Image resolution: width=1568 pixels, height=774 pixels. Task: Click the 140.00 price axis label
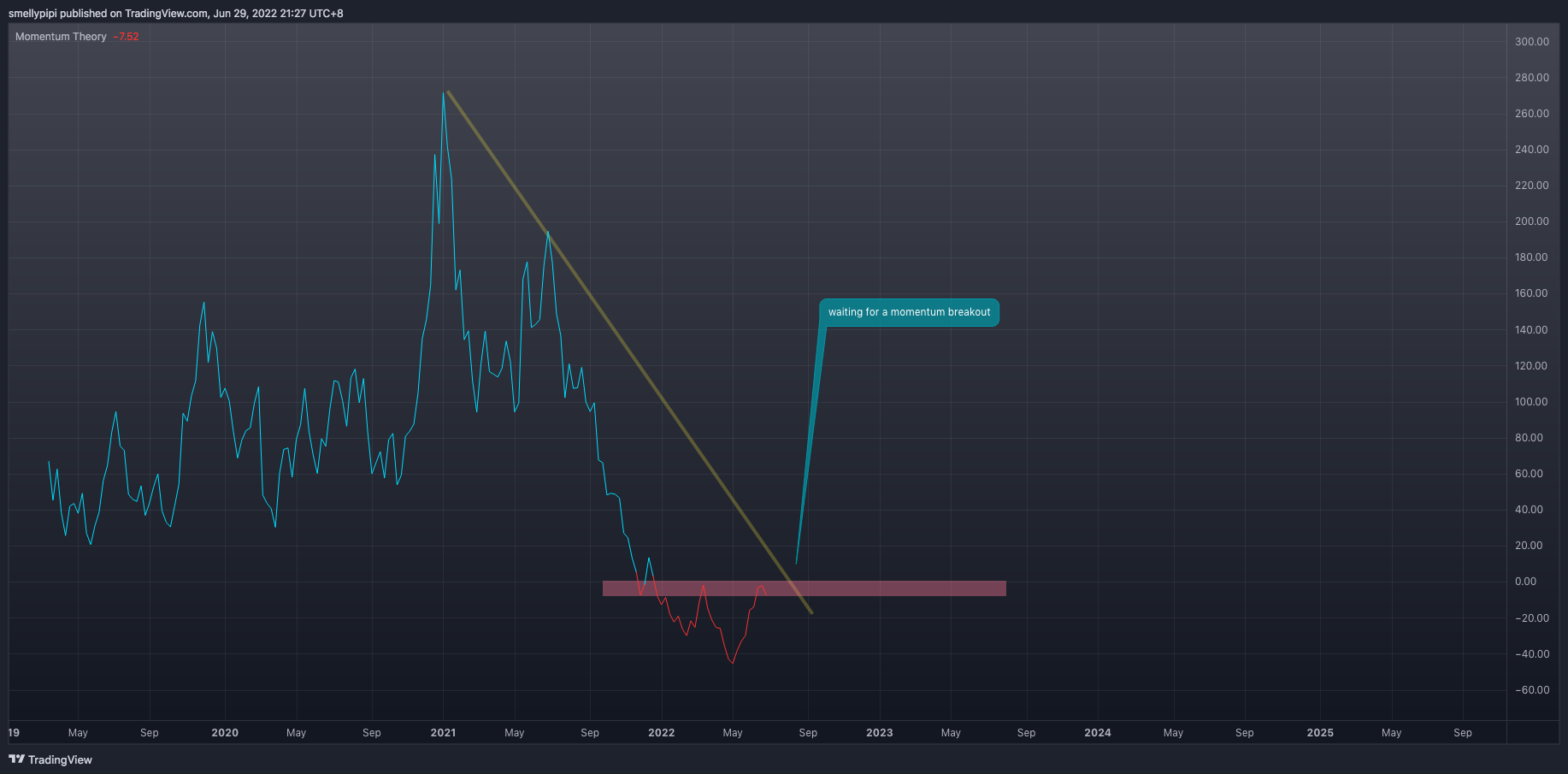[1532, 329]
